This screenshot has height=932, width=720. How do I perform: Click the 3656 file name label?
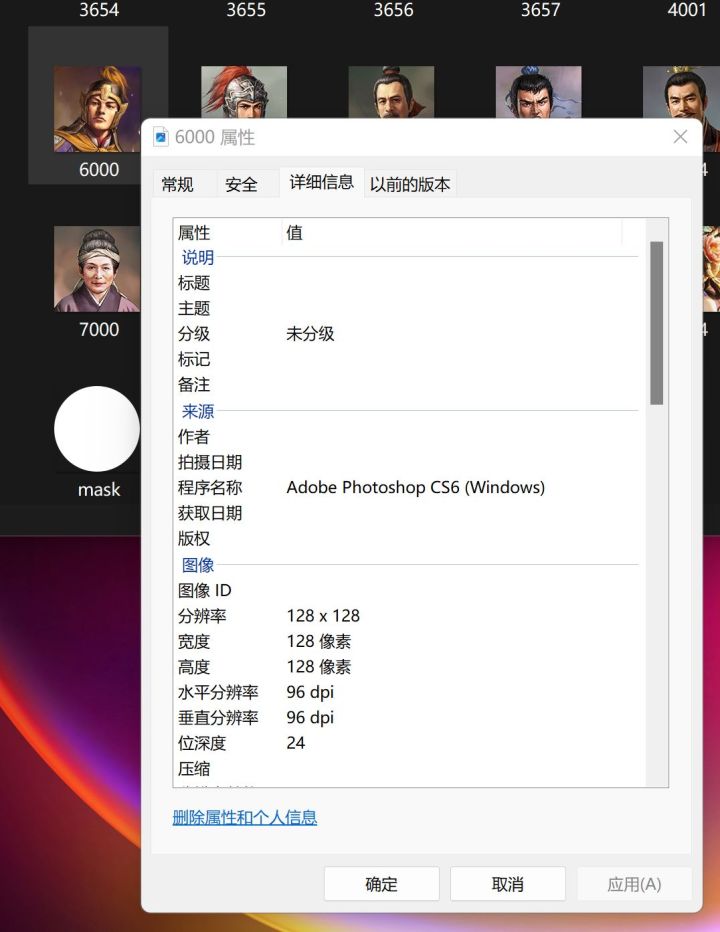click(x=394, y=10)
